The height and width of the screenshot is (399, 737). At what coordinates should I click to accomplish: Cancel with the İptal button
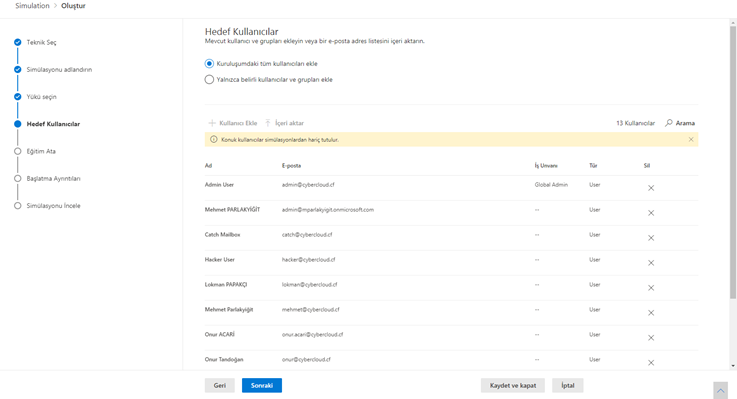tap(568, 385)
